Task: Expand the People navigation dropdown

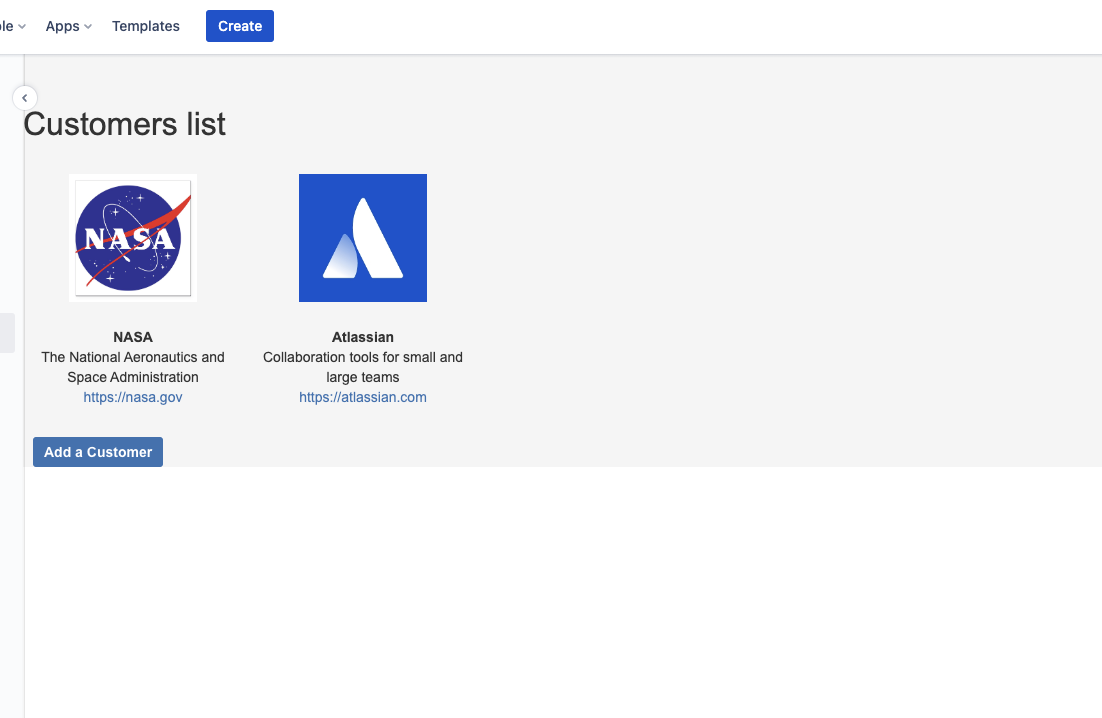Action: click(x=10, y=26)
